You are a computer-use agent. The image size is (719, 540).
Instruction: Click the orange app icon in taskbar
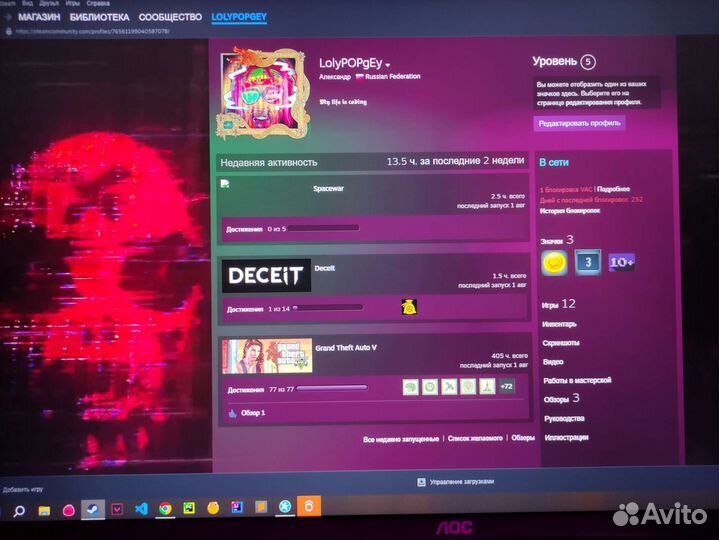click(309, 506)
